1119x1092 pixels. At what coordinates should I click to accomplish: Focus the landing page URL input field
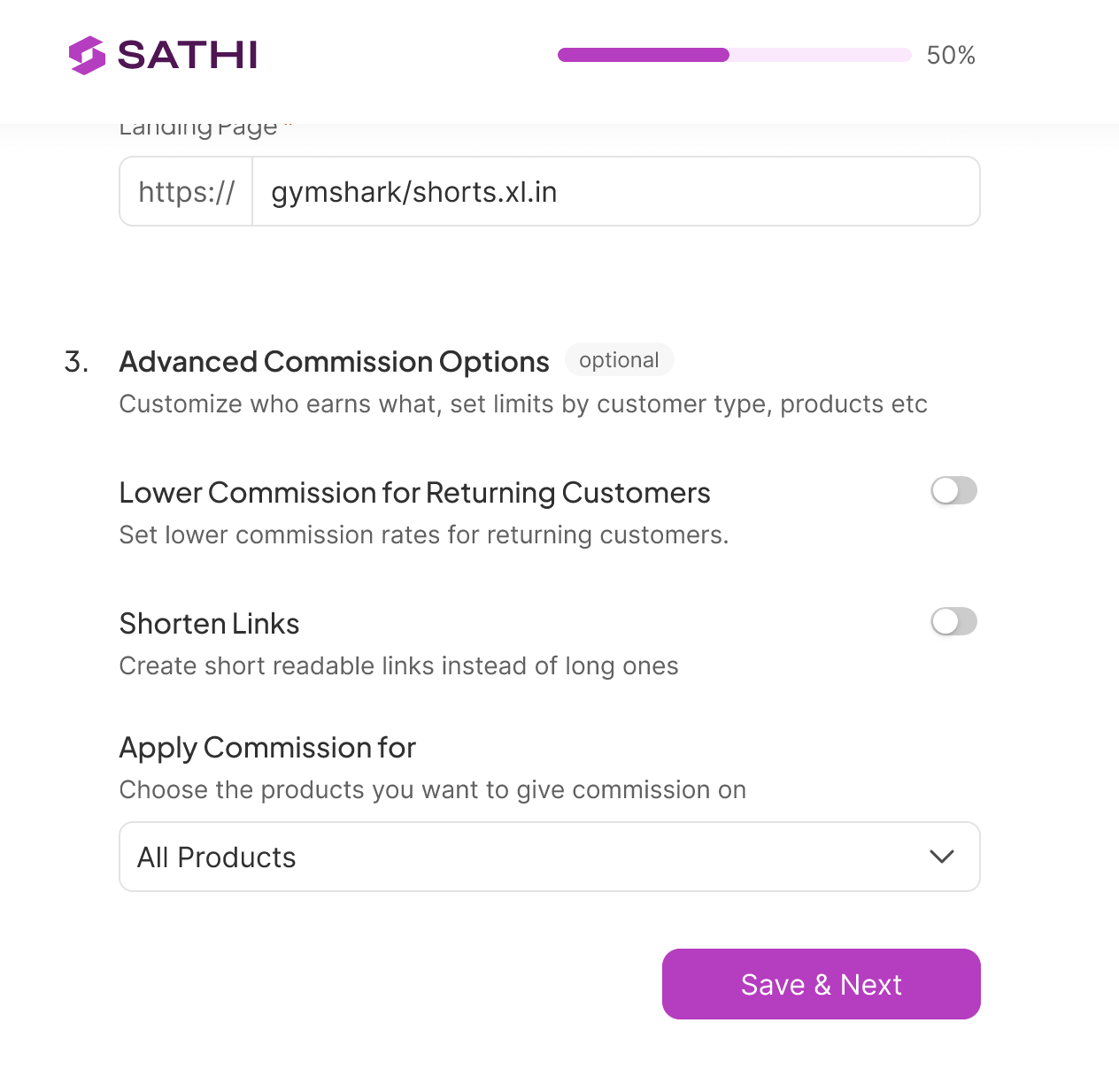point(615,192)
